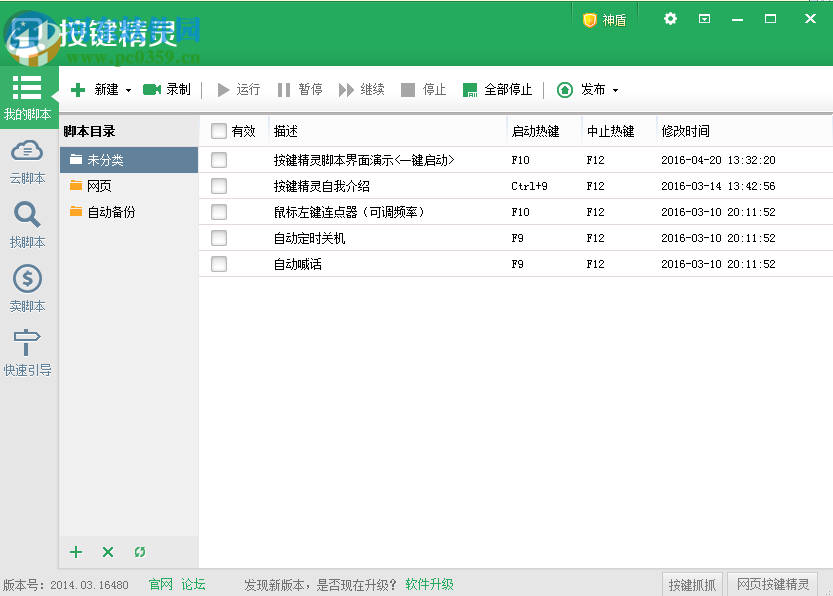The height and width of the screenshot is (596, 833).
Task: Click the 按键抓抓 button
Action: coord(692,585)
